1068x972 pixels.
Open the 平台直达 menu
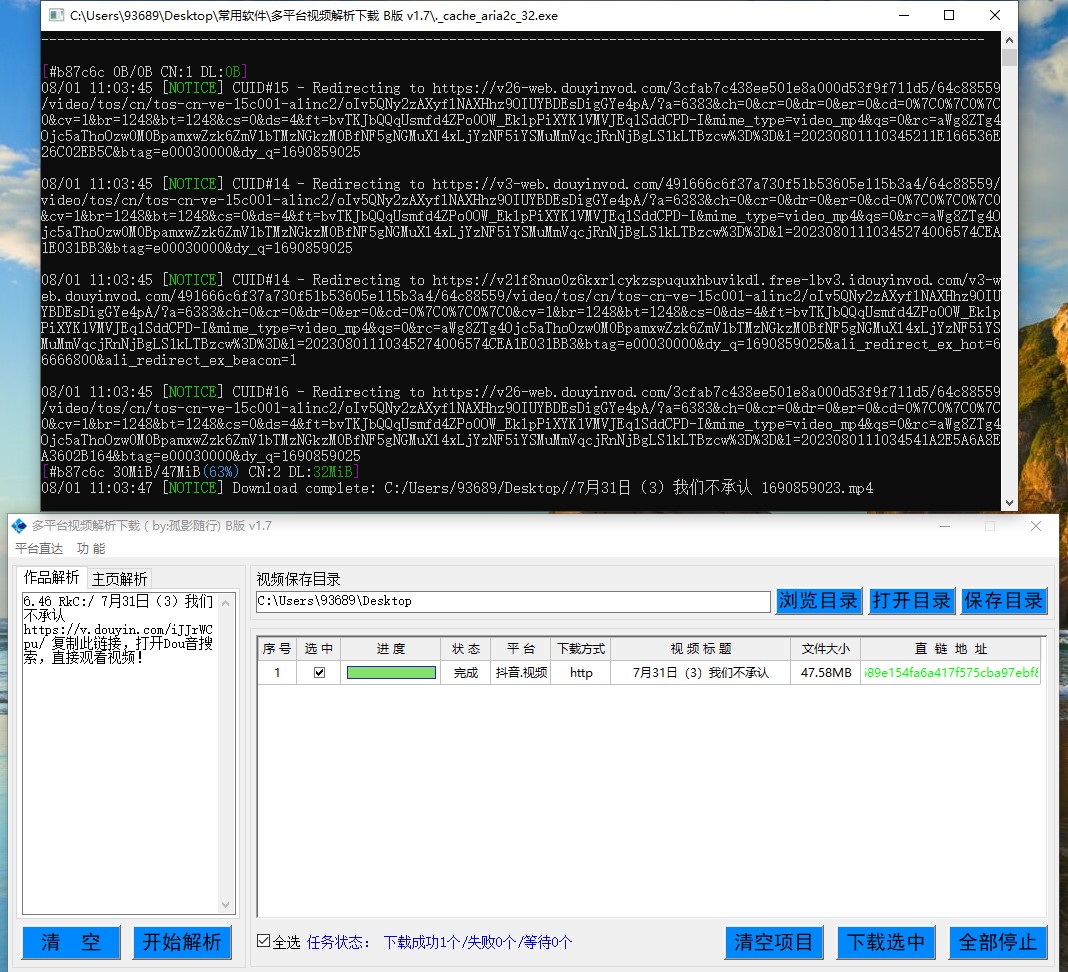click(39, 549)
